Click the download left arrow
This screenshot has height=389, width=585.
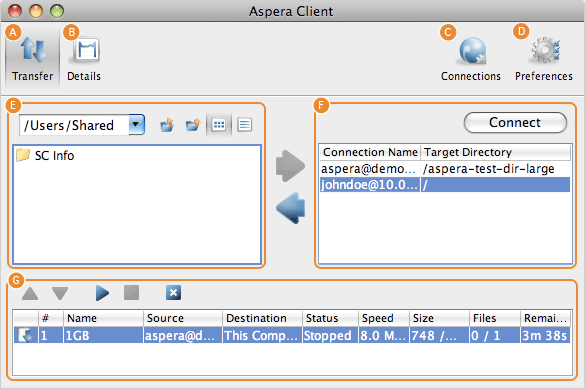pyautogui.click(x=290, y=208)
